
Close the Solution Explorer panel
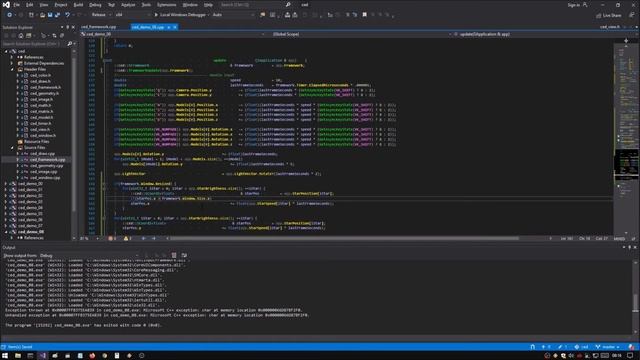73,27
